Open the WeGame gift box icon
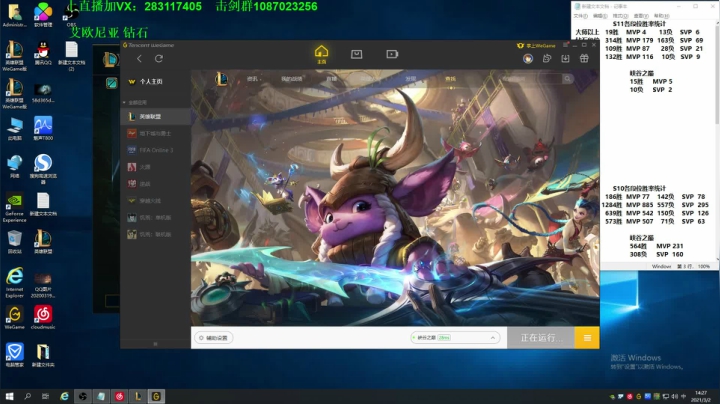This screenshot has height=404, width=720. (584, 58)
